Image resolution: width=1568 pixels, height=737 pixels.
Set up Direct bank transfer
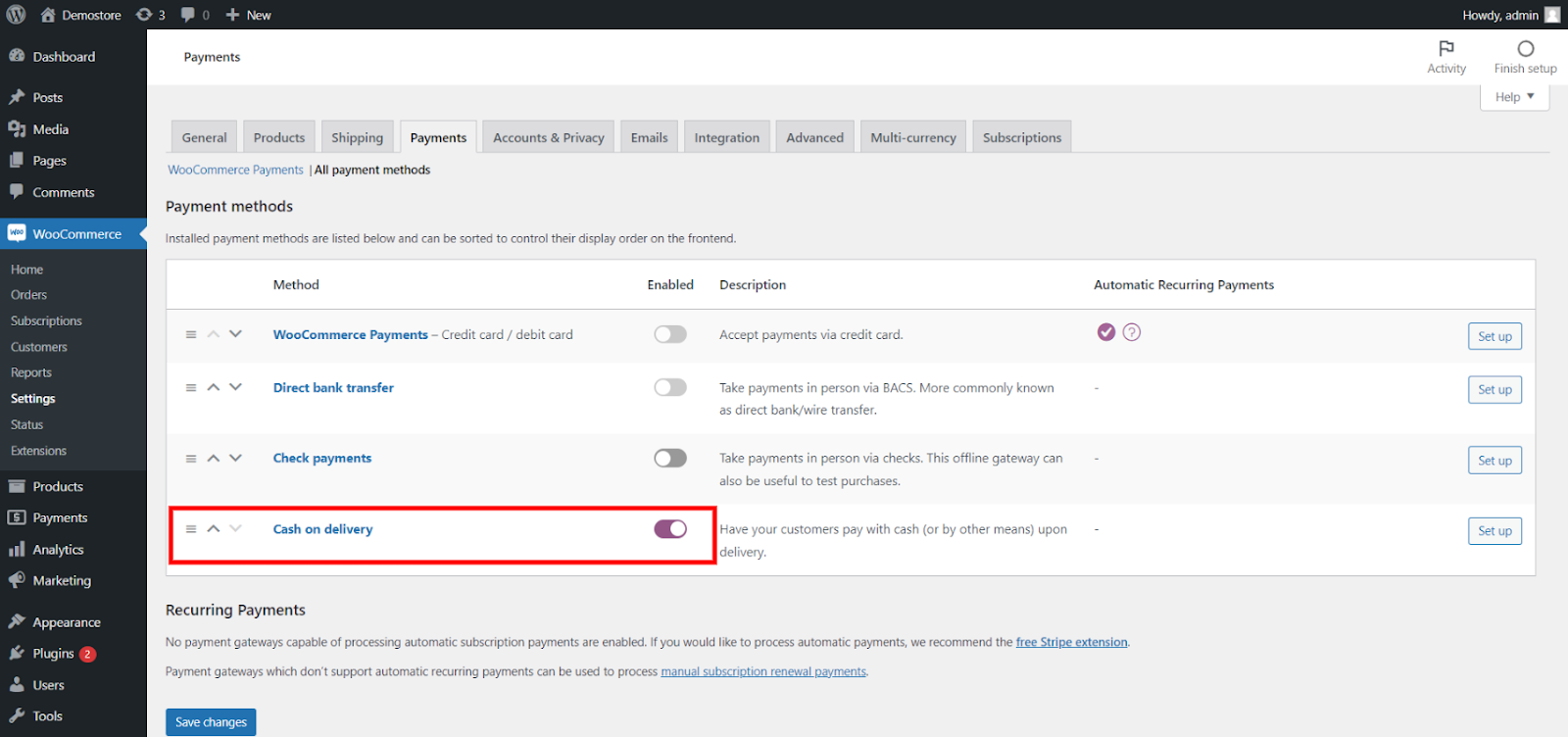[1494, 389]
